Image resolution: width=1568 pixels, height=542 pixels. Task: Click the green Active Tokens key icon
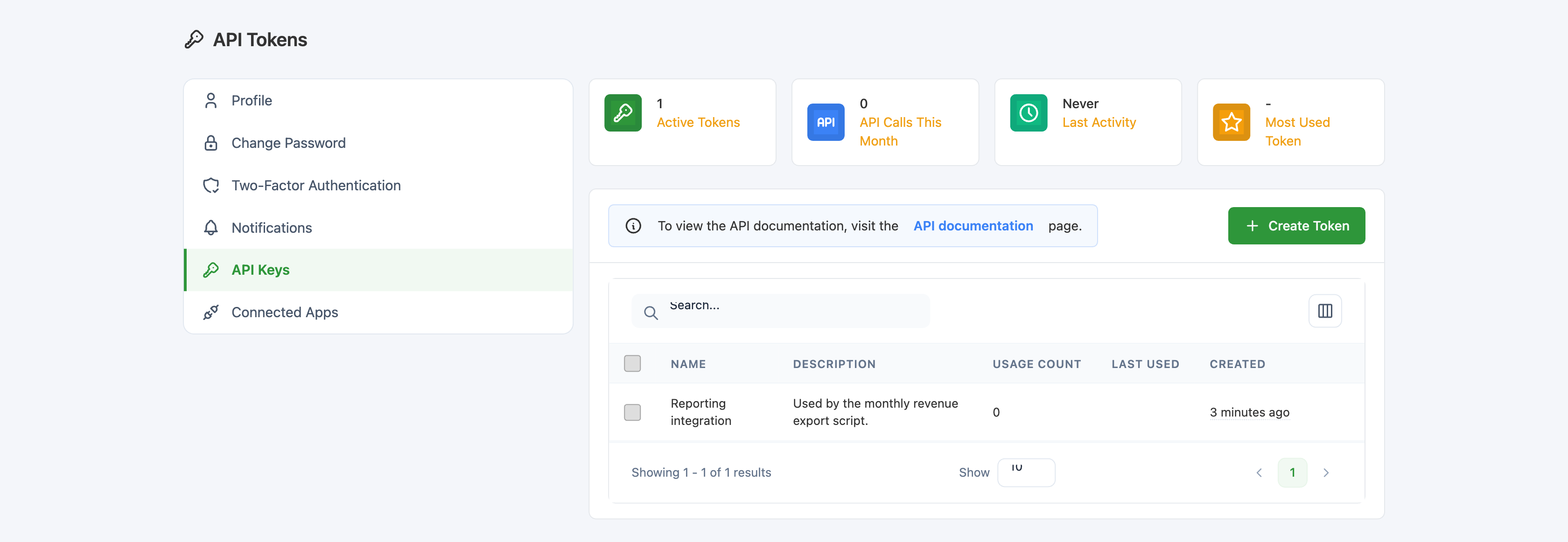click(623, 112)
